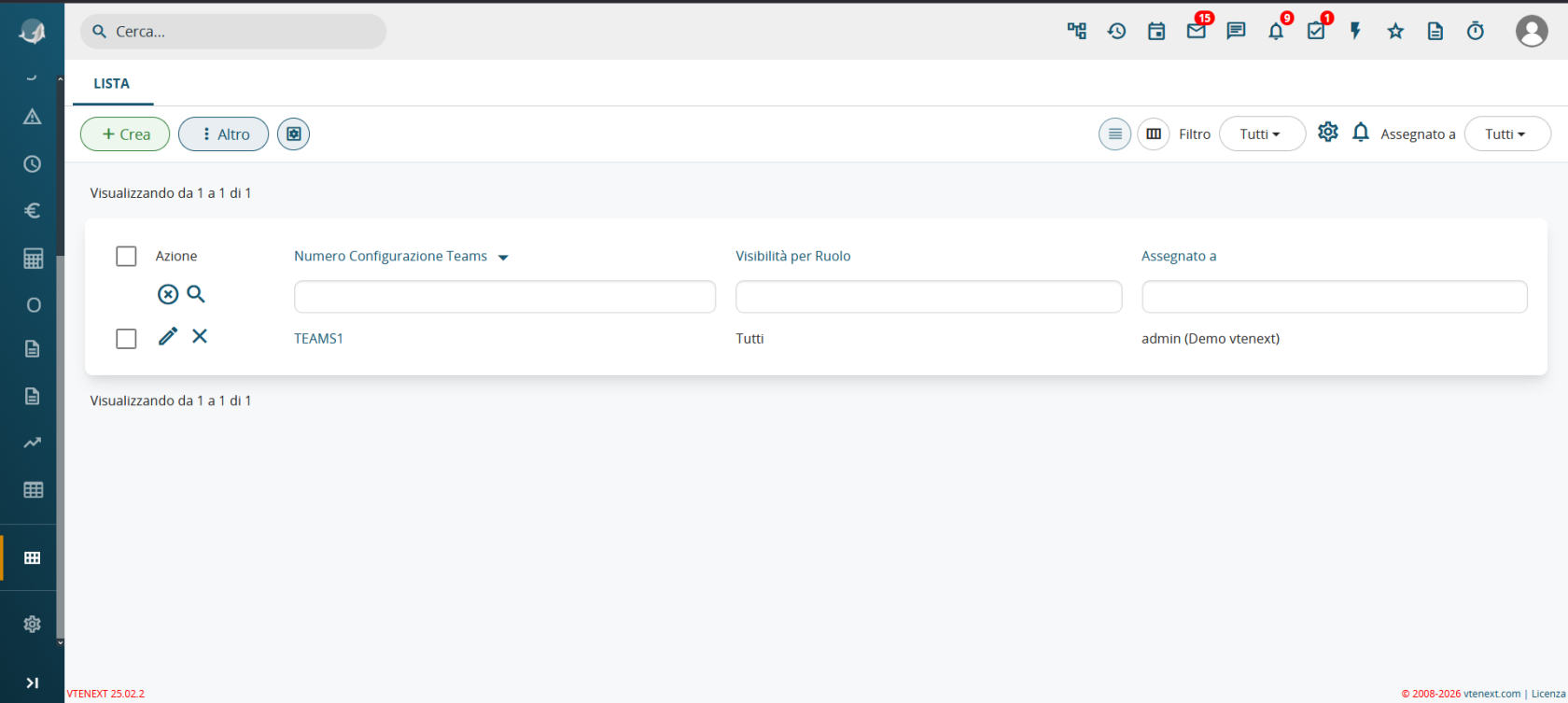The height and width of the screenshot is (703, 1568).
Task: Edit TEAMS1 record with pencil icon
Action: pos(168,336)
